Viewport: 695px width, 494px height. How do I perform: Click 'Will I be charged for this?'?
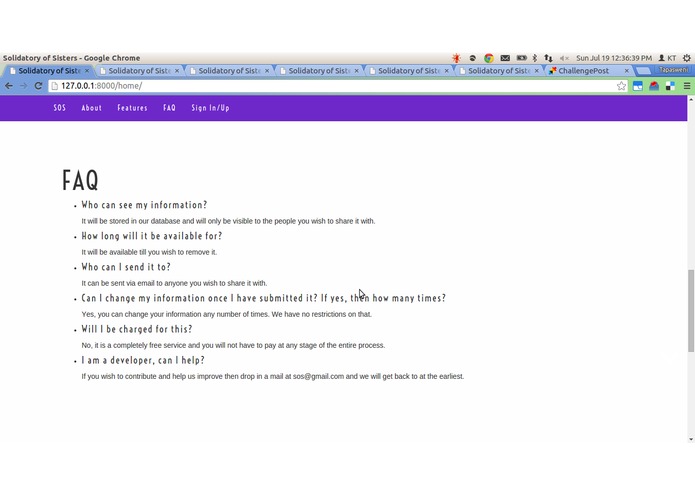pos(137,329)
